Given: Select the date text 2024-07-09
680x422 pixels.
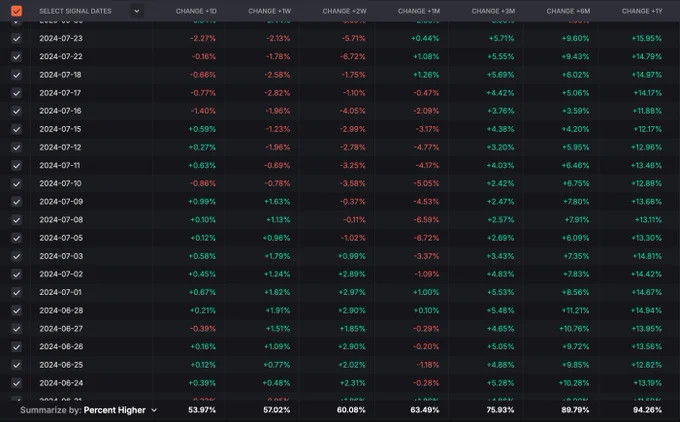Looking at the screenshot, I should click(61, 202).
